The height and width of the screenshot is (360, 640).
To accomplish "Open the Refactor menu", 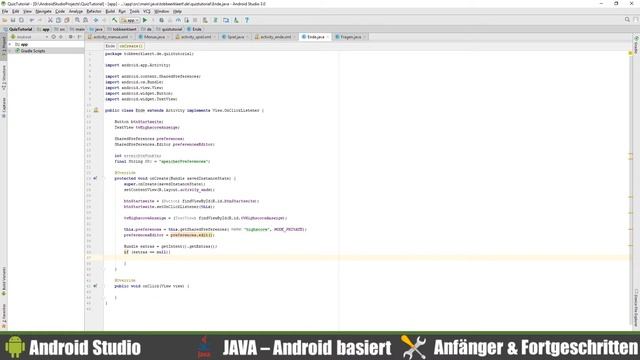I will (94, 11).
